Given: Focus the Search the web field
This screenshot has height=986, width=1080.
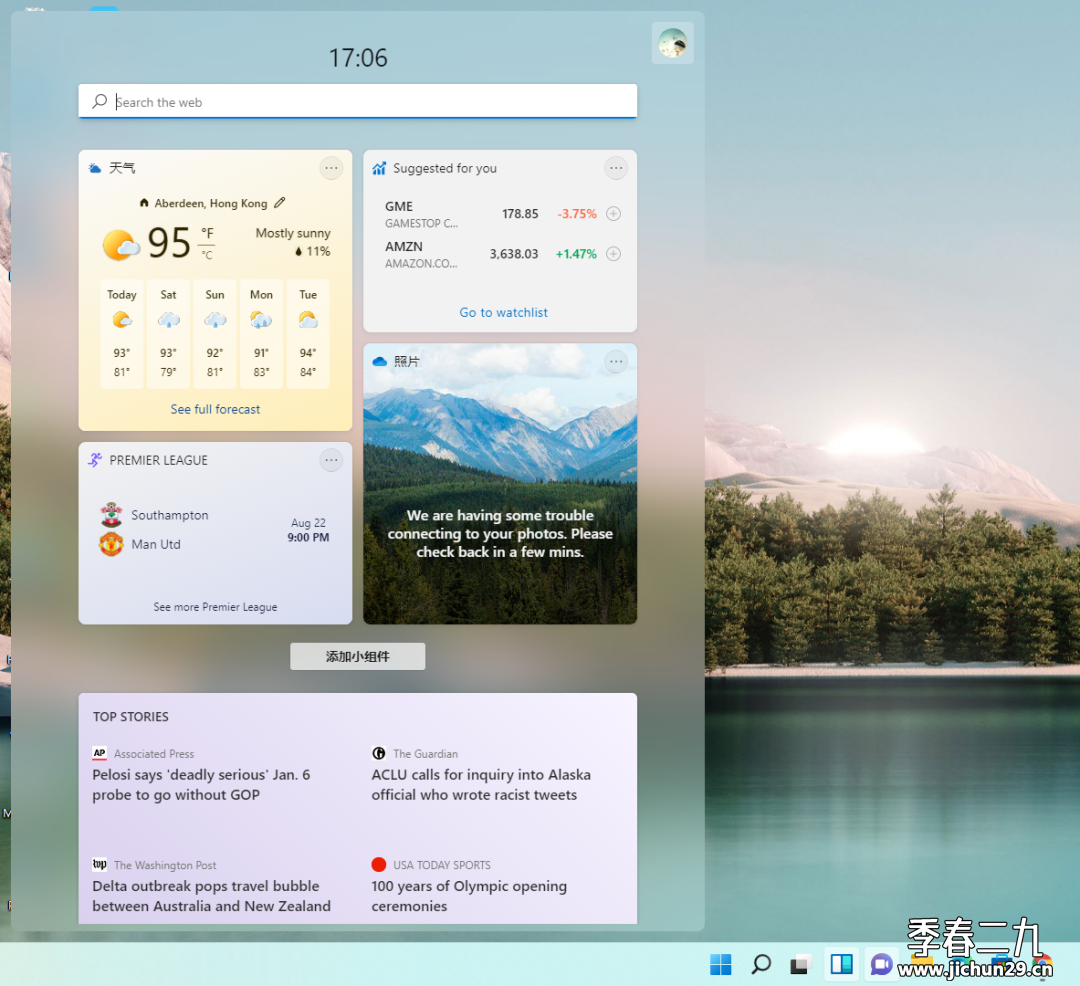Looking at the screenshot, I should tap(357, 101).
